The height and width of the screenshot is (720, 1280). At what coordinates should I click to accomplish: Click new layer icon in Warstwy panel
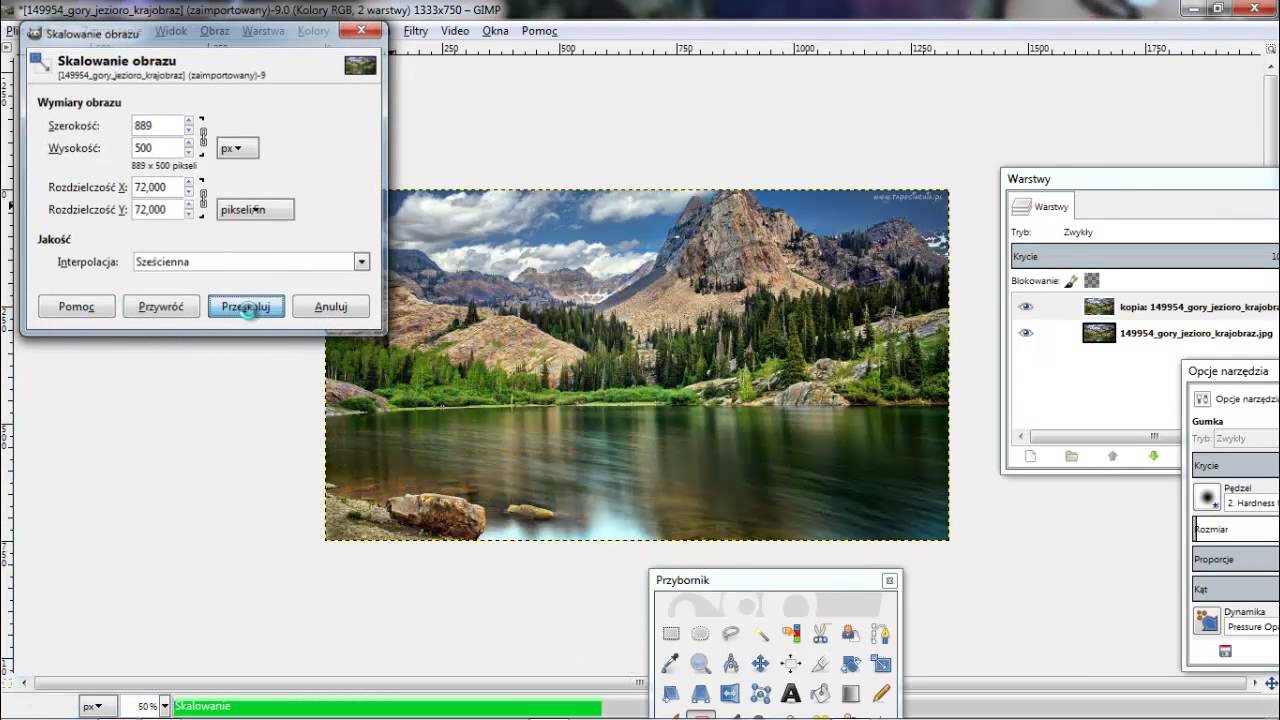[1030, 456]
